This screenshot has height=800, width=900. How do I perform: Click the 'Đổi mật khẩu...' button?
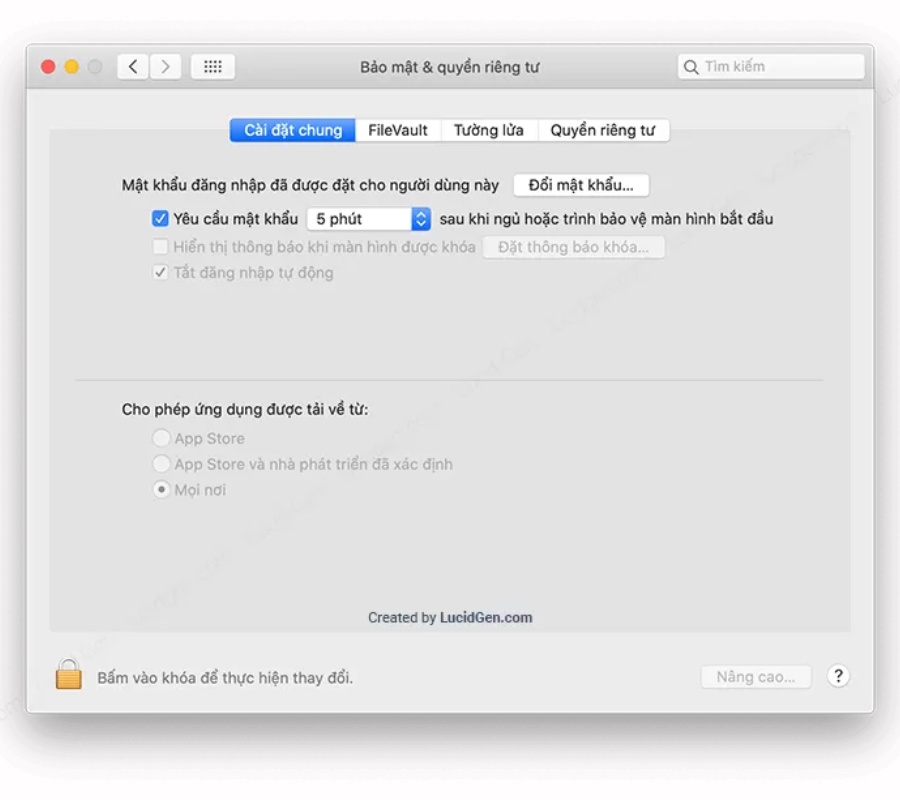pos(581,185)
